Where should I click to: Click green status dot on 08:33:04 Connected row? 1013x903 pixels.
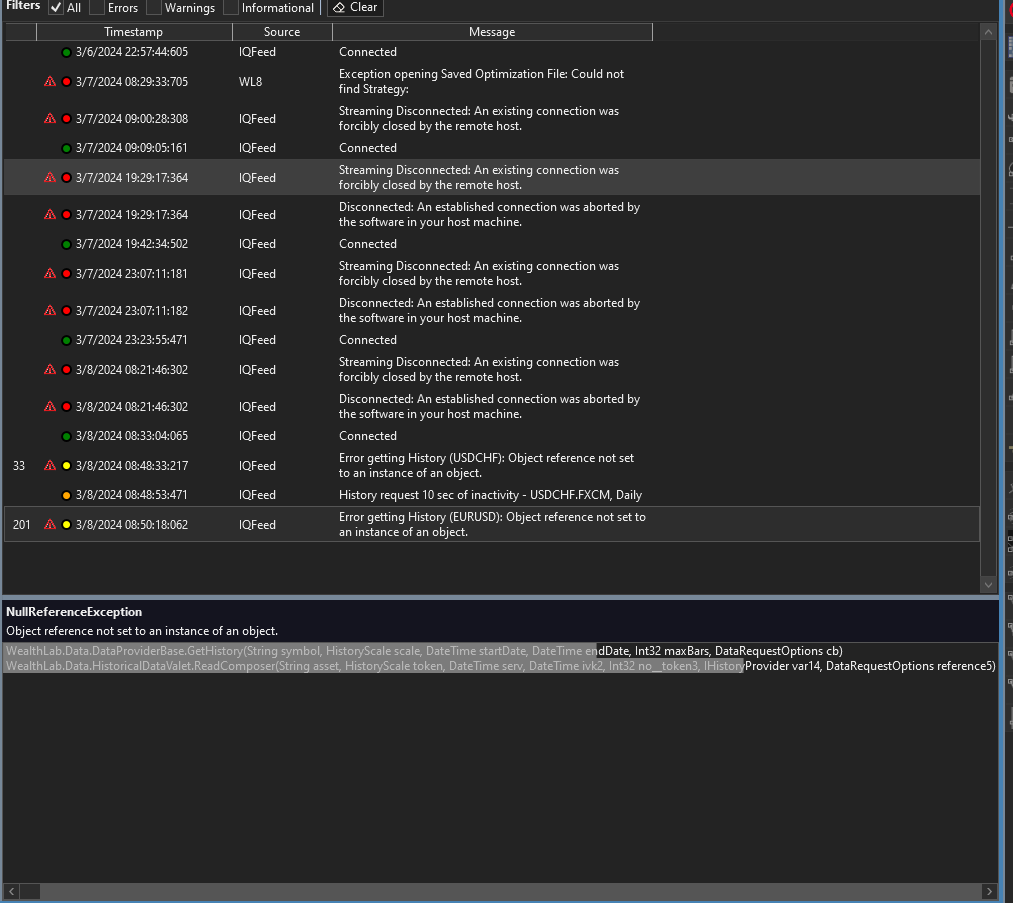click(66, 436)
